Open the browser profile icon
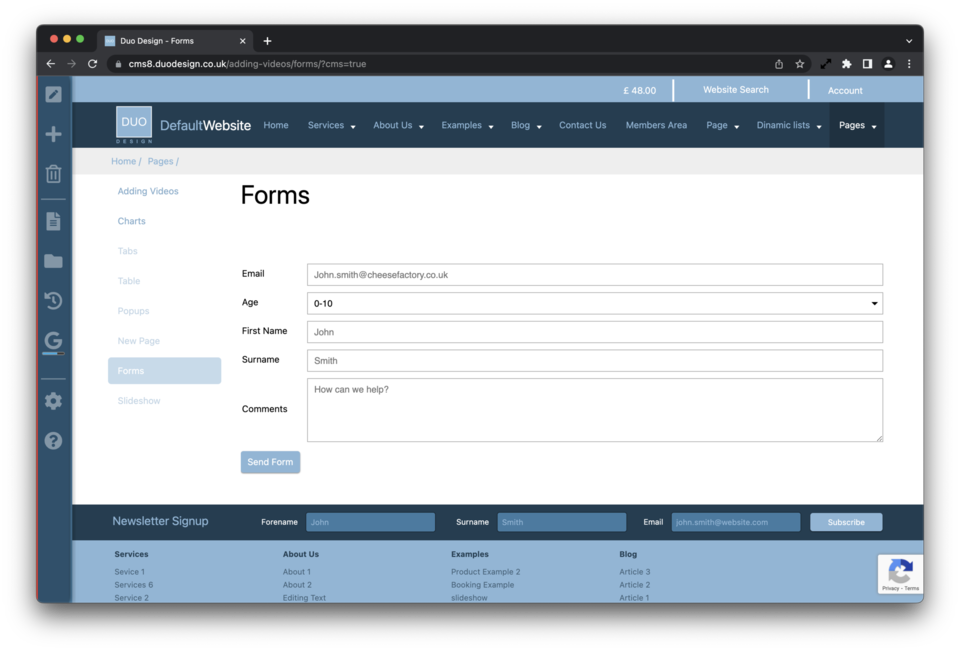Screen dimensions: 960x651 coord(888,64)
